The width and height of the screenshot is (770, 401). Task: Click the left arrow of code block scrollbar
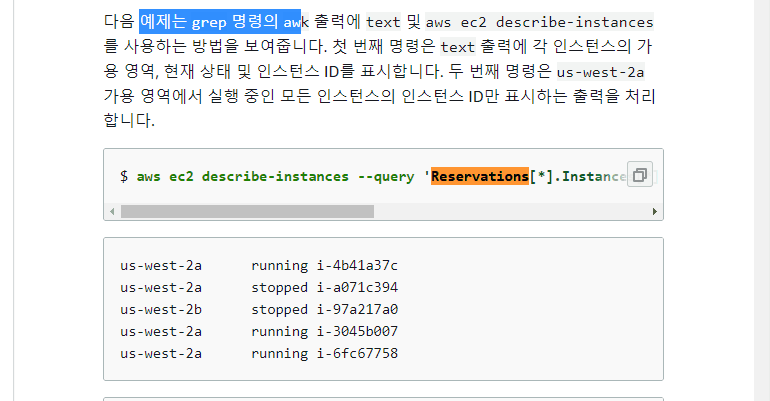pos(112,212)
